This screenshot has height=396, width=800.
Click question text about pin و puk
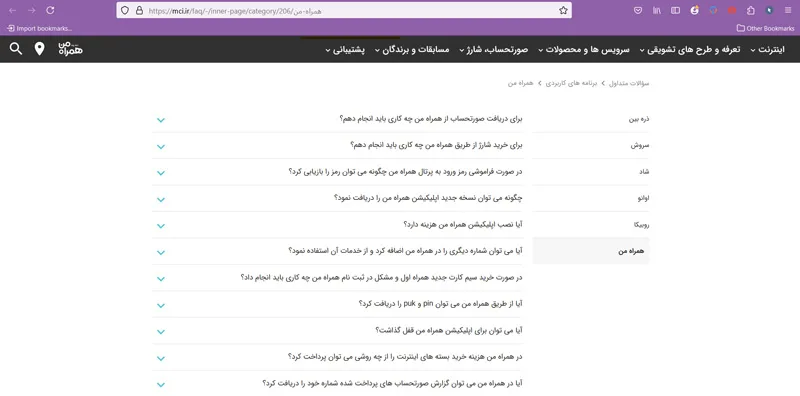tap(441, 304)
